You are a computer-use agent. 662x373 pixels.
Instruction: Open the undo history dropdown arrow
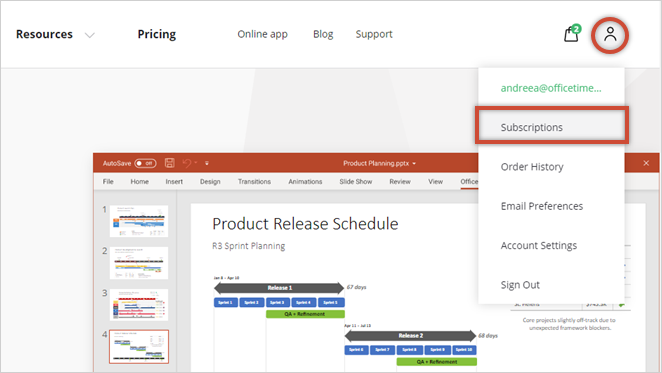click(x=196, y=163)
